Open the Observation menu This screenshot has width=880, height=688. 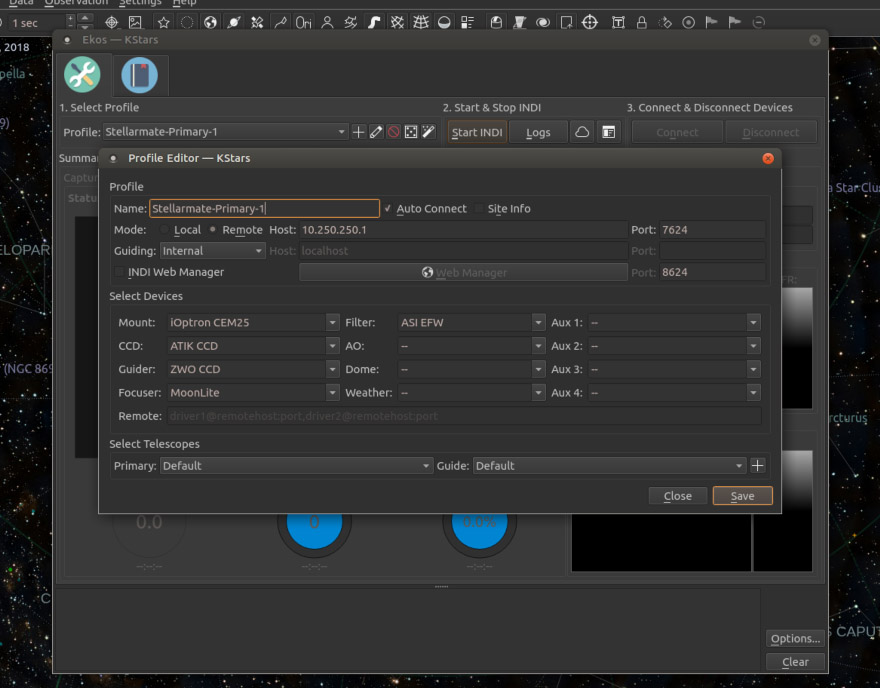click(76, 3)
